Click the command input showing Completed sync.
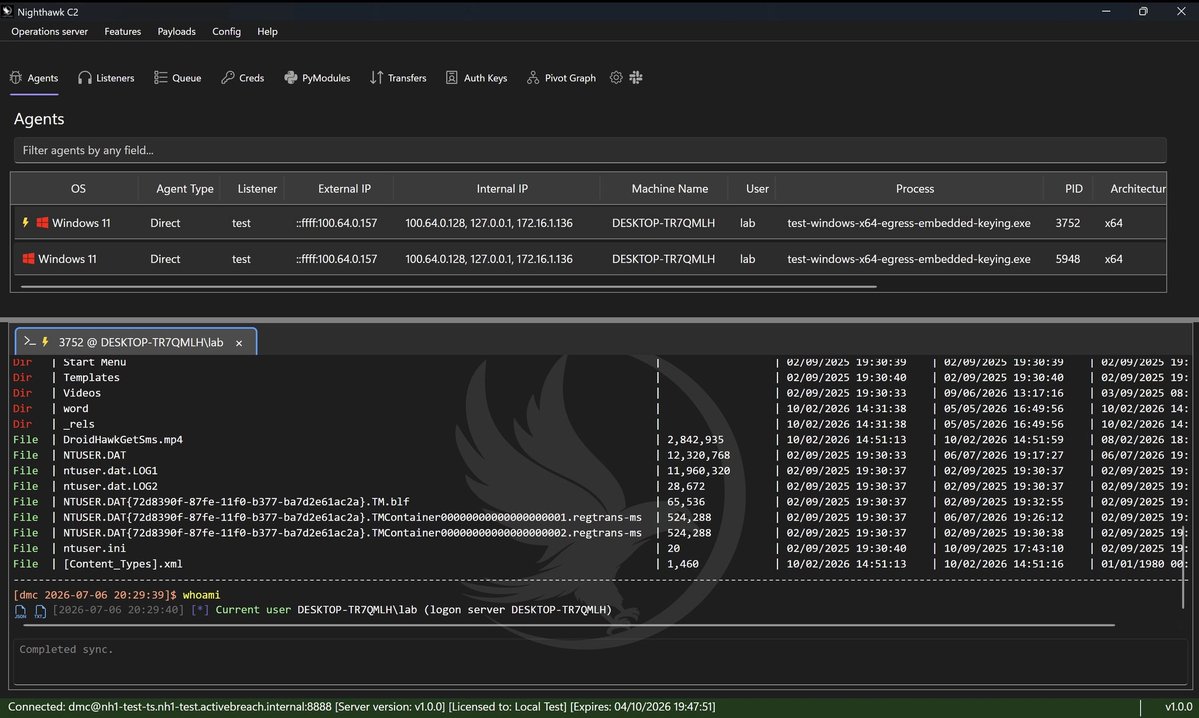The width and height of the screenshot is (1199, 718). click(x=599, y=661)
